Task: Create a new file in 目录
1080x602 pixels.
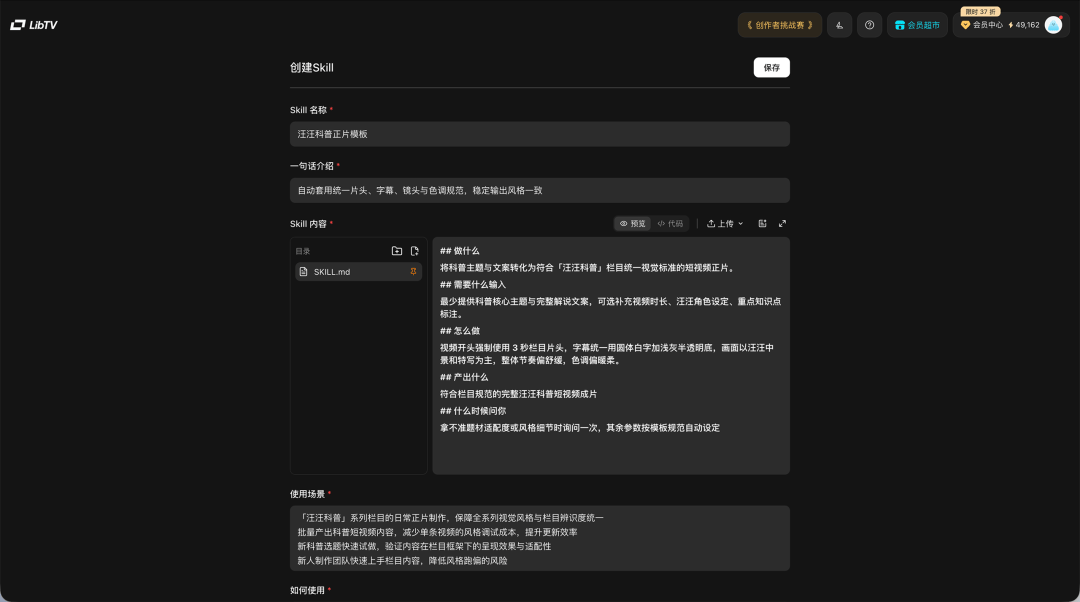Action: point(415,251)
